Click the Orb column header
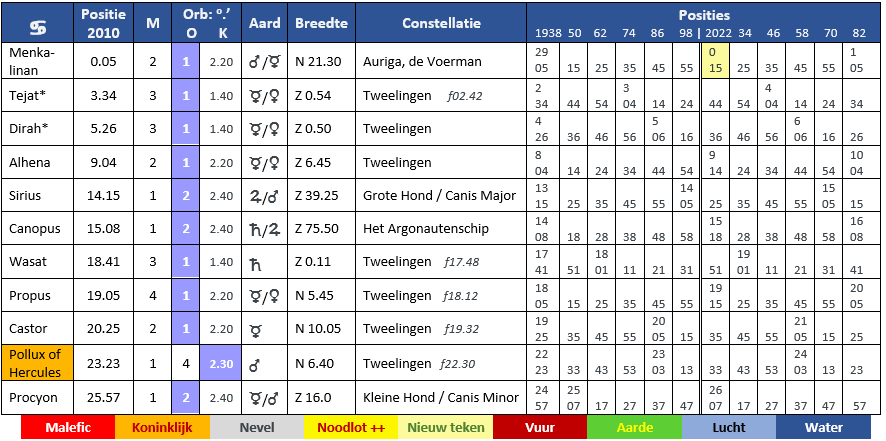 coord(207,23)
